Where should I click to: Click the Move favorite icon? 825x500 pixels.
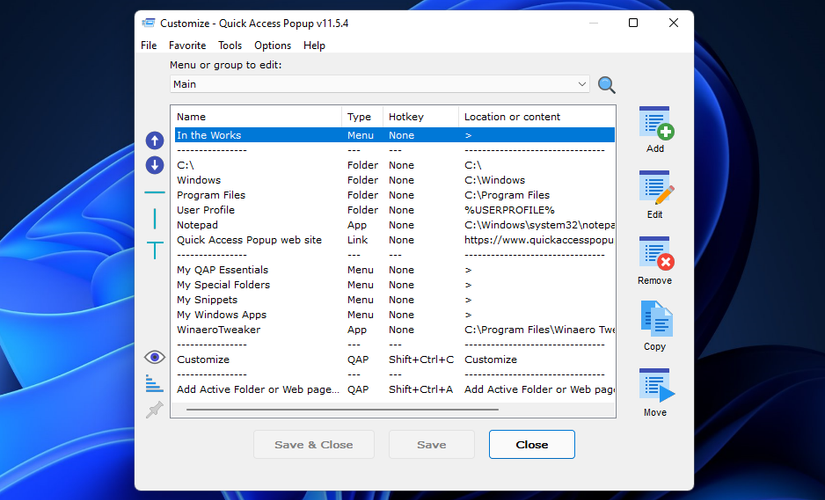point(656,385)
